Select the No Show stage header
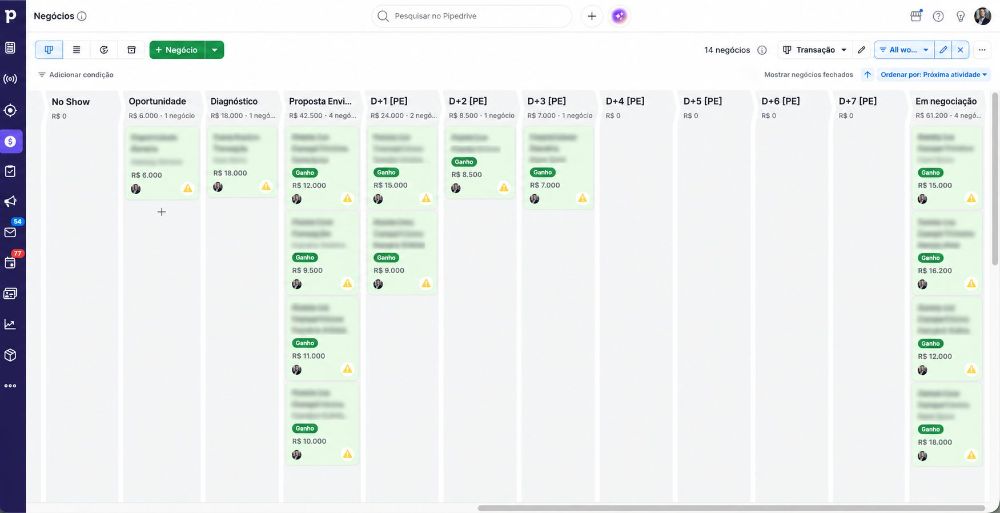This screenshot has height=513, width=1000. click(x=71, y=101)
